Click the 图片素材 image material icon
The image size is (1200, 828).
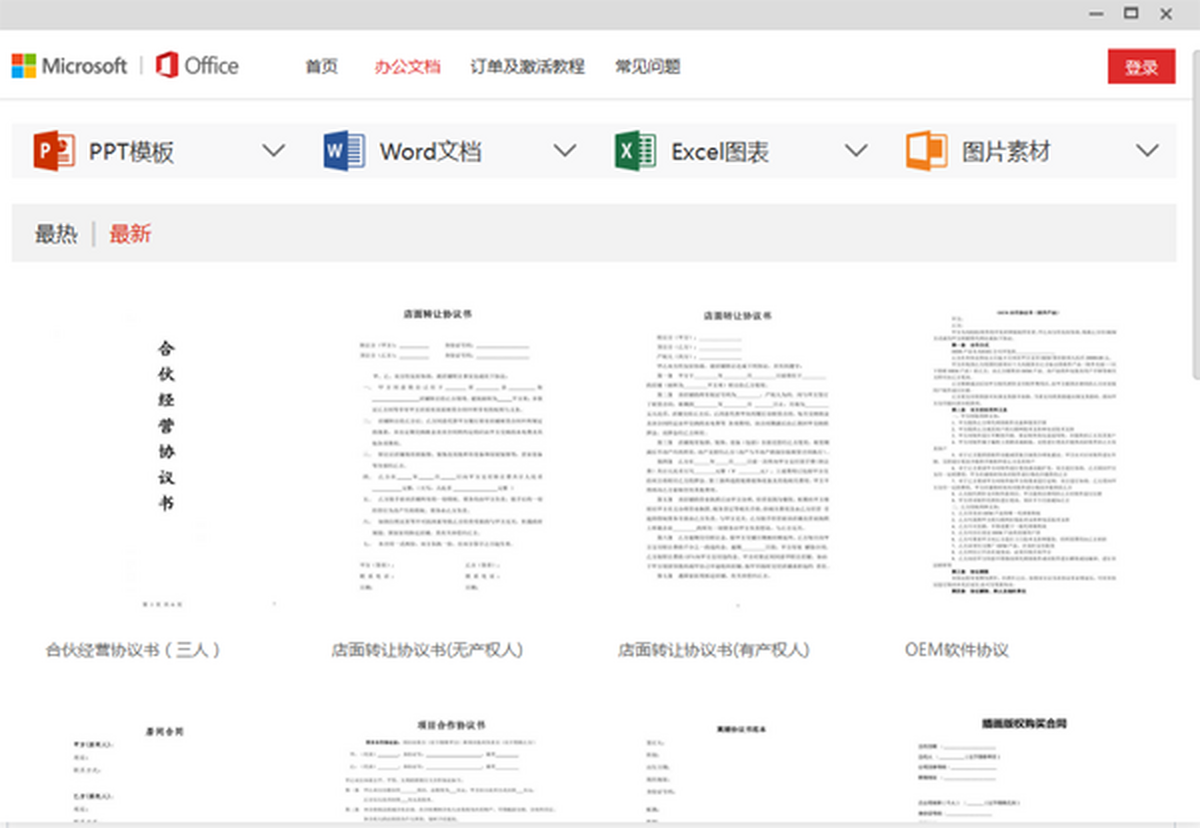925,150
